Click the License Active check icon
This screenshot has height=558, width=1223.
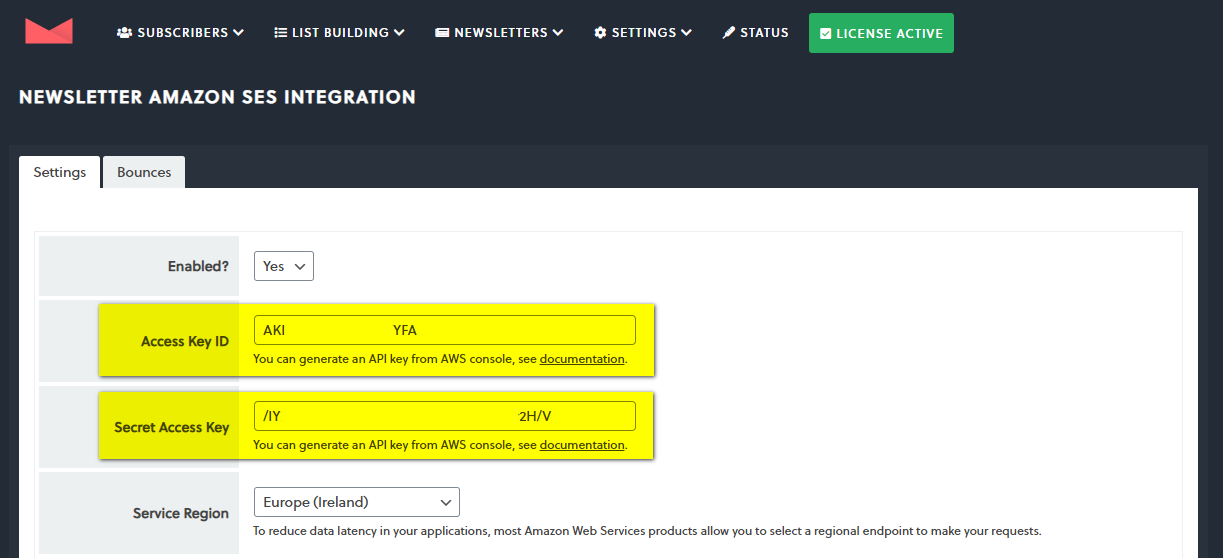click(x=825, y=33)
